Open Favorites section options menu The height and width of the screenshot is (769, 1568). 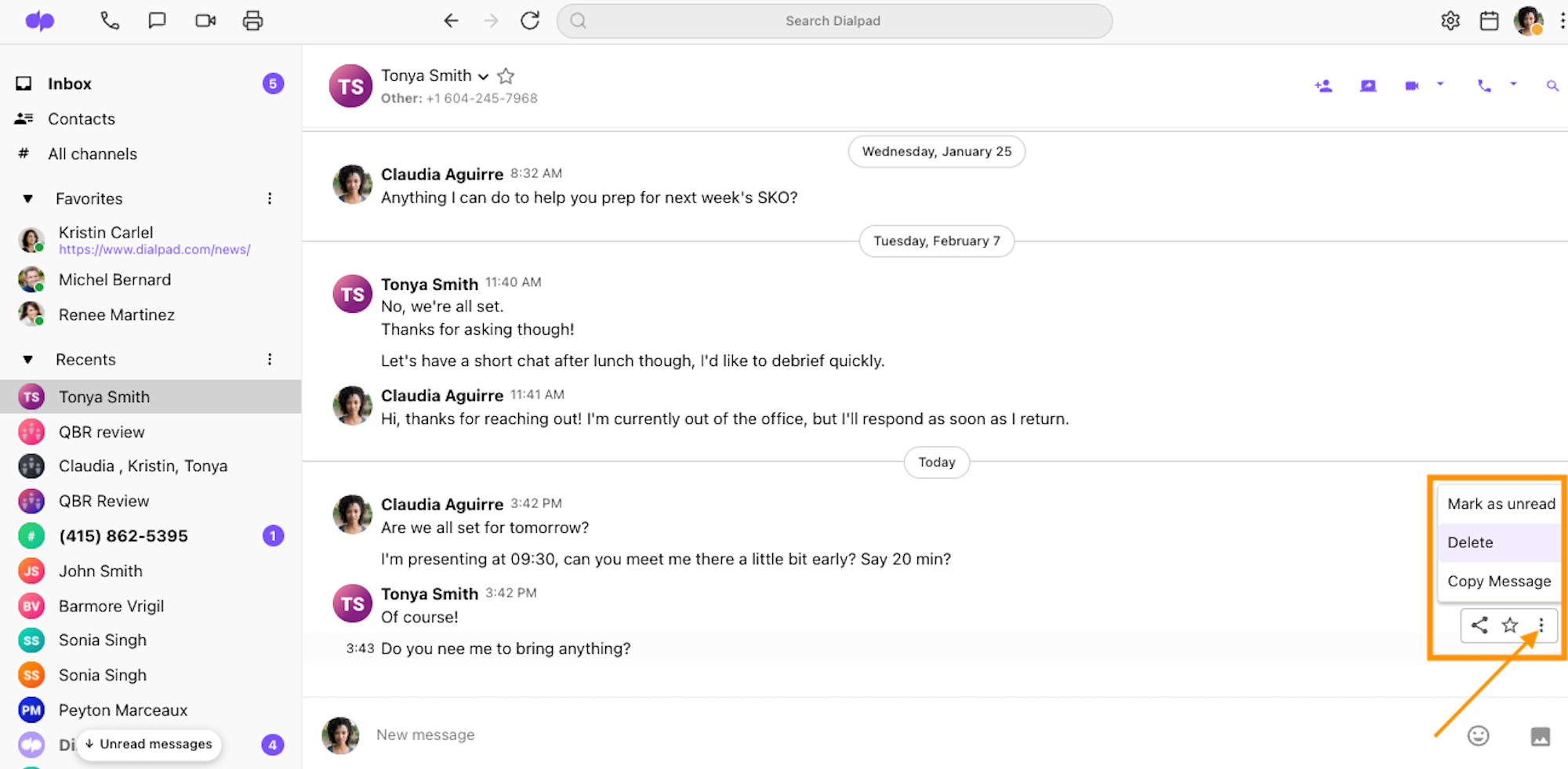(x=270, y=198)
